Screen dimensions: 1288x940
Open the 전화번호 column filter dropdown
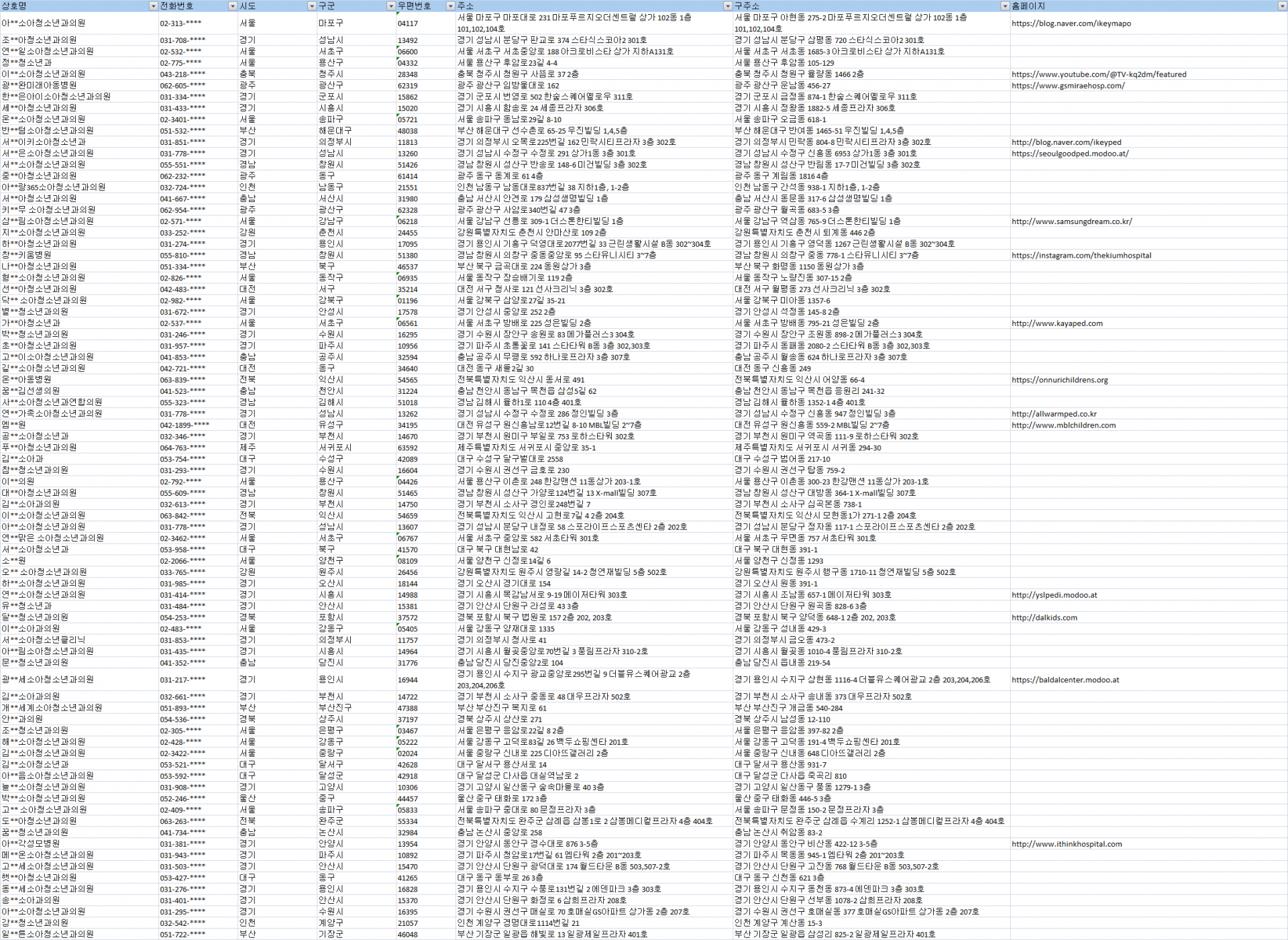[232, 6]
